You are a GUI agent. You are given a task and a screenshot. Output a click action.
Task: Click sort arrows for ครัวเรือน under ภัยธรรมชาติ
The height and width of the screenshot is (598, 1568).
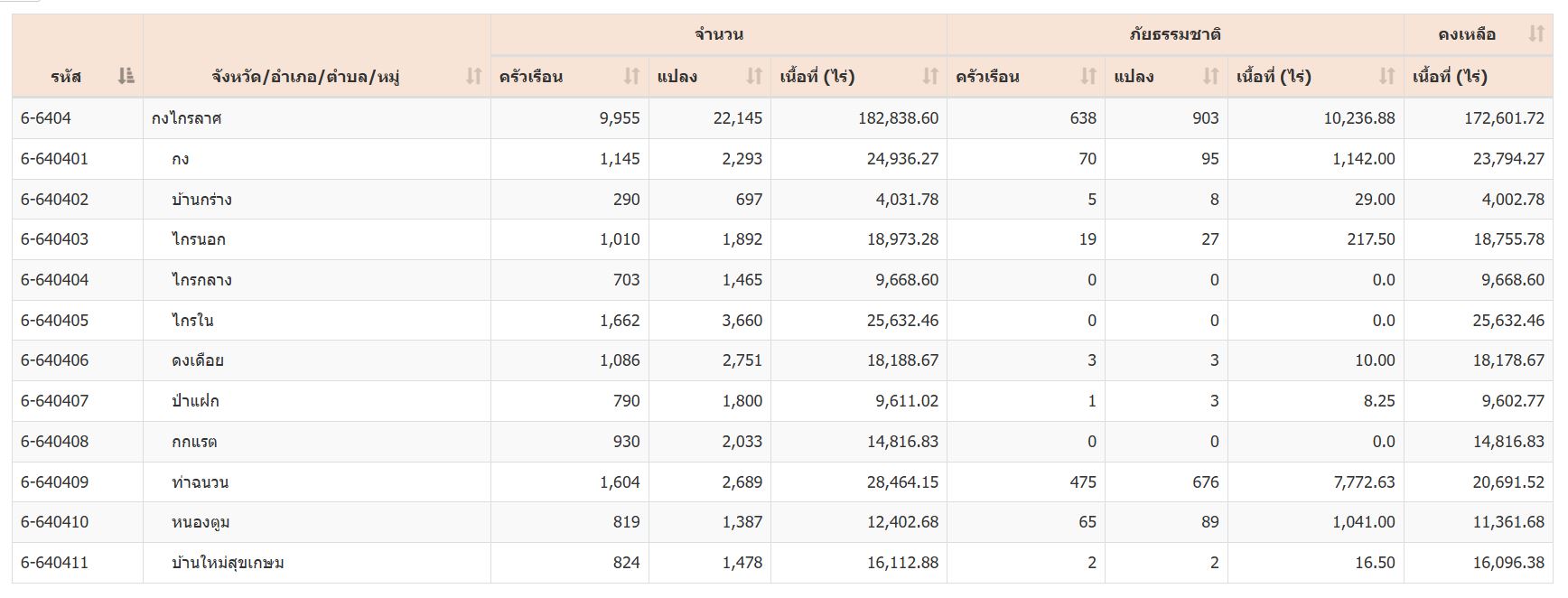(x=1088, y=77)
